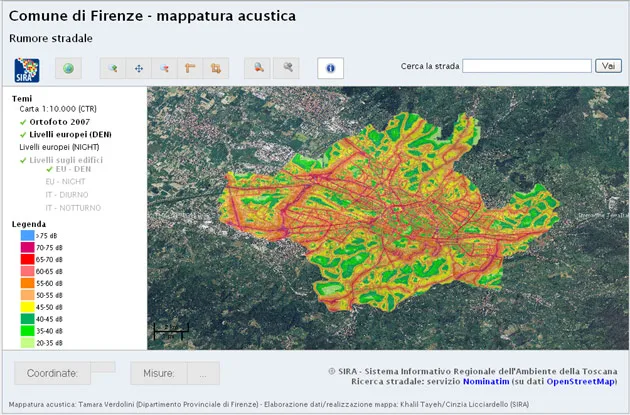The height and width of the screenshot is (415, 630).
Task: Enable the EU - NIGHT building sublayer
Action: [x=65, y=182]
